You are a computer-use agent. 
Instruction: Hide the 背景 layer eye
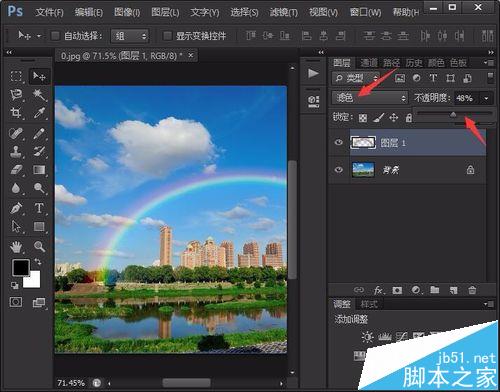339,170
